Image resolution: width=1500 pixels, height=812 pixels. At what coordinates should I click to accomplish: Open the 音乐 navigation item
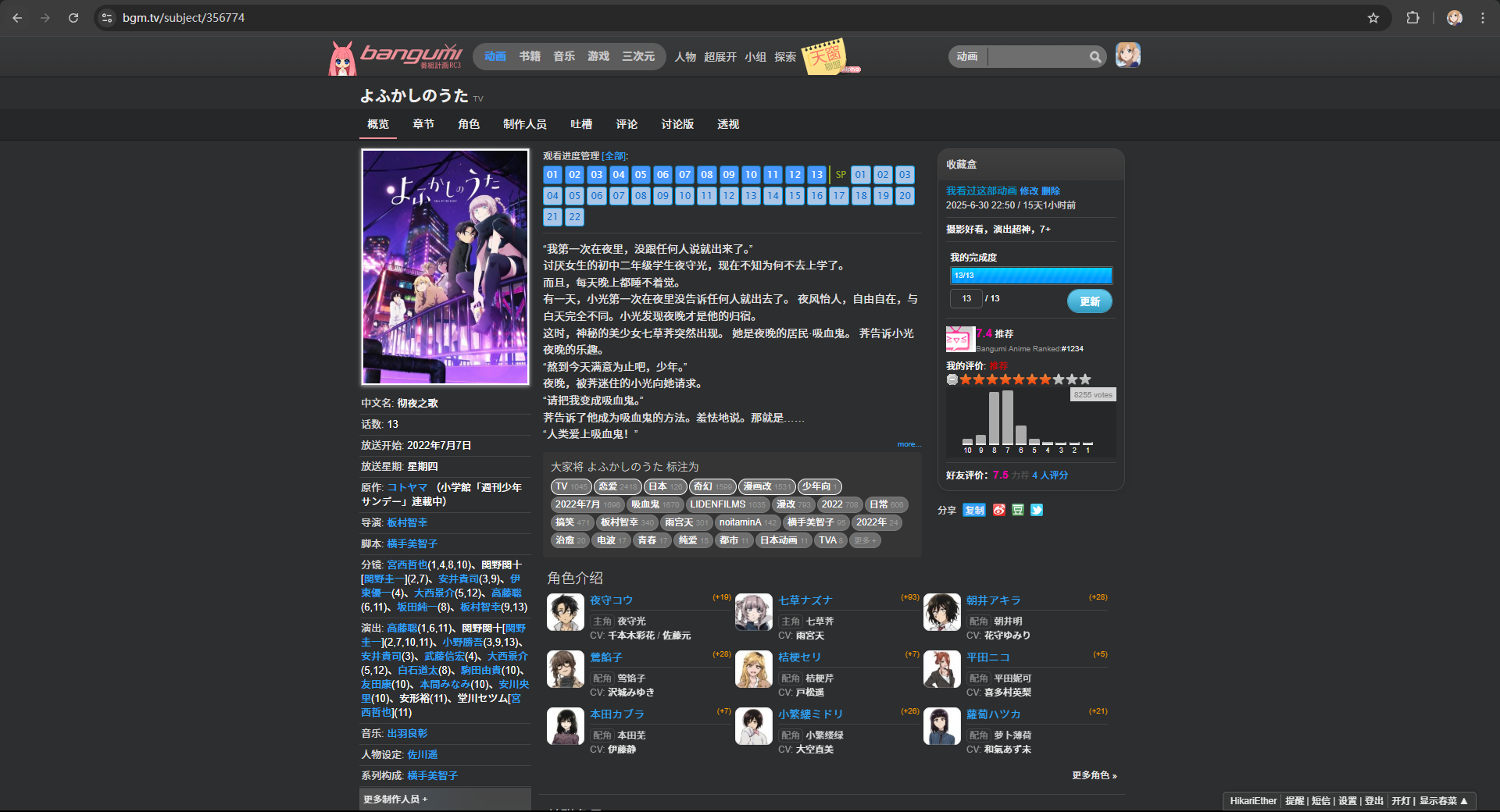point(564,56)
